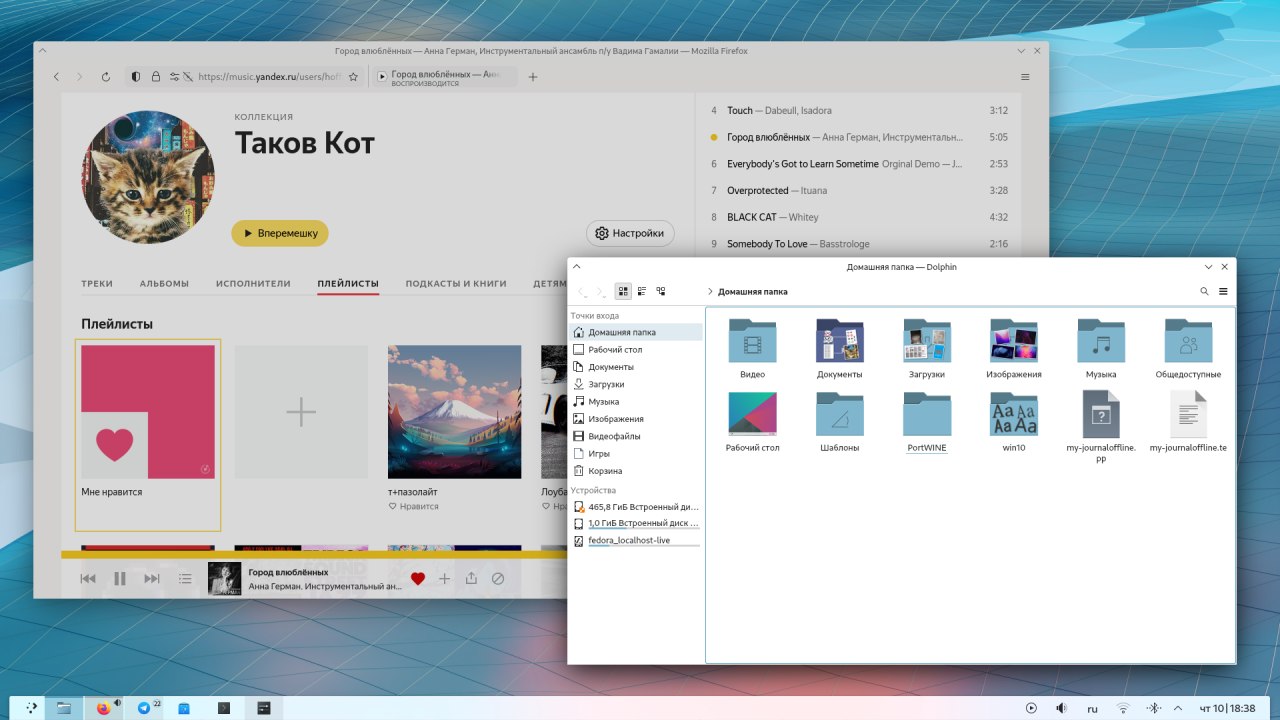Select Видеофайлы in Dolphin places sidebar
This screenshot has height=720, width=1280.
(636, 436)
